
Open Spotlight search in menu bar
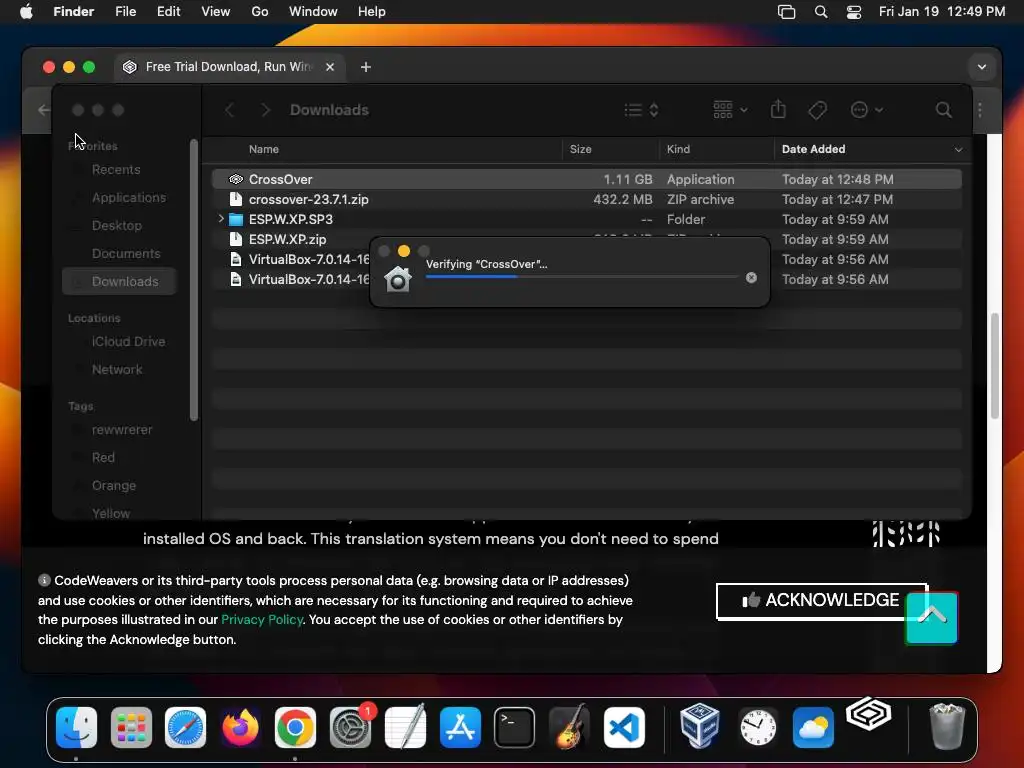[x=821, y=12]
